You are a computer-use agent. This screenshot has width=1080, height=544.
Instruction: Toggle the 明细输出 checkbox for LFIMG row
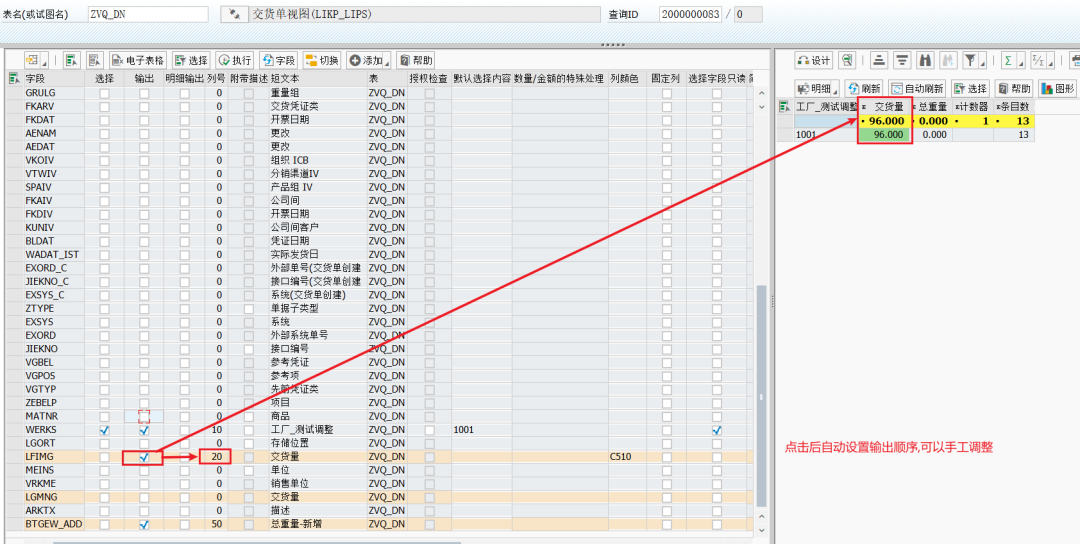[184, 457]
